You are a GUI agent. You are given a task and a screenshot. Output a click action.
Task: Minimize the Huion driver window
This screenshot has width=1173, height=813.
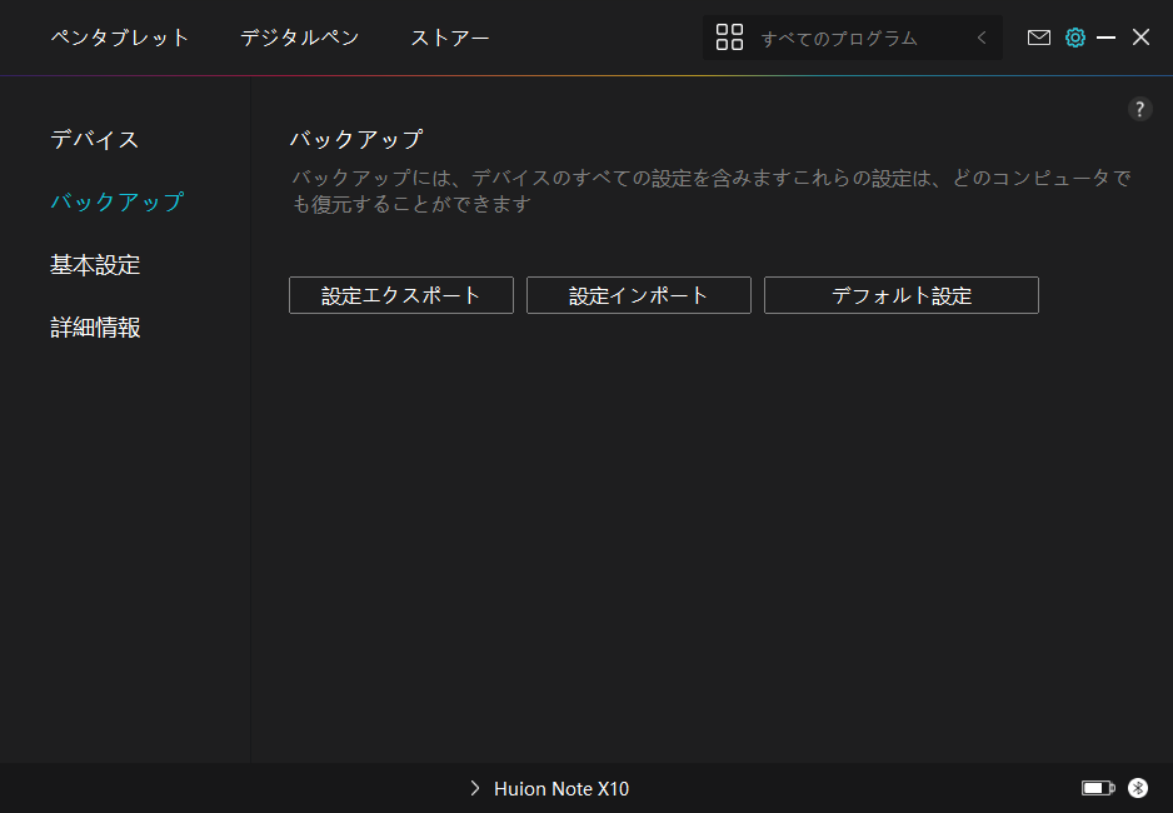[x=1106, y=38]
